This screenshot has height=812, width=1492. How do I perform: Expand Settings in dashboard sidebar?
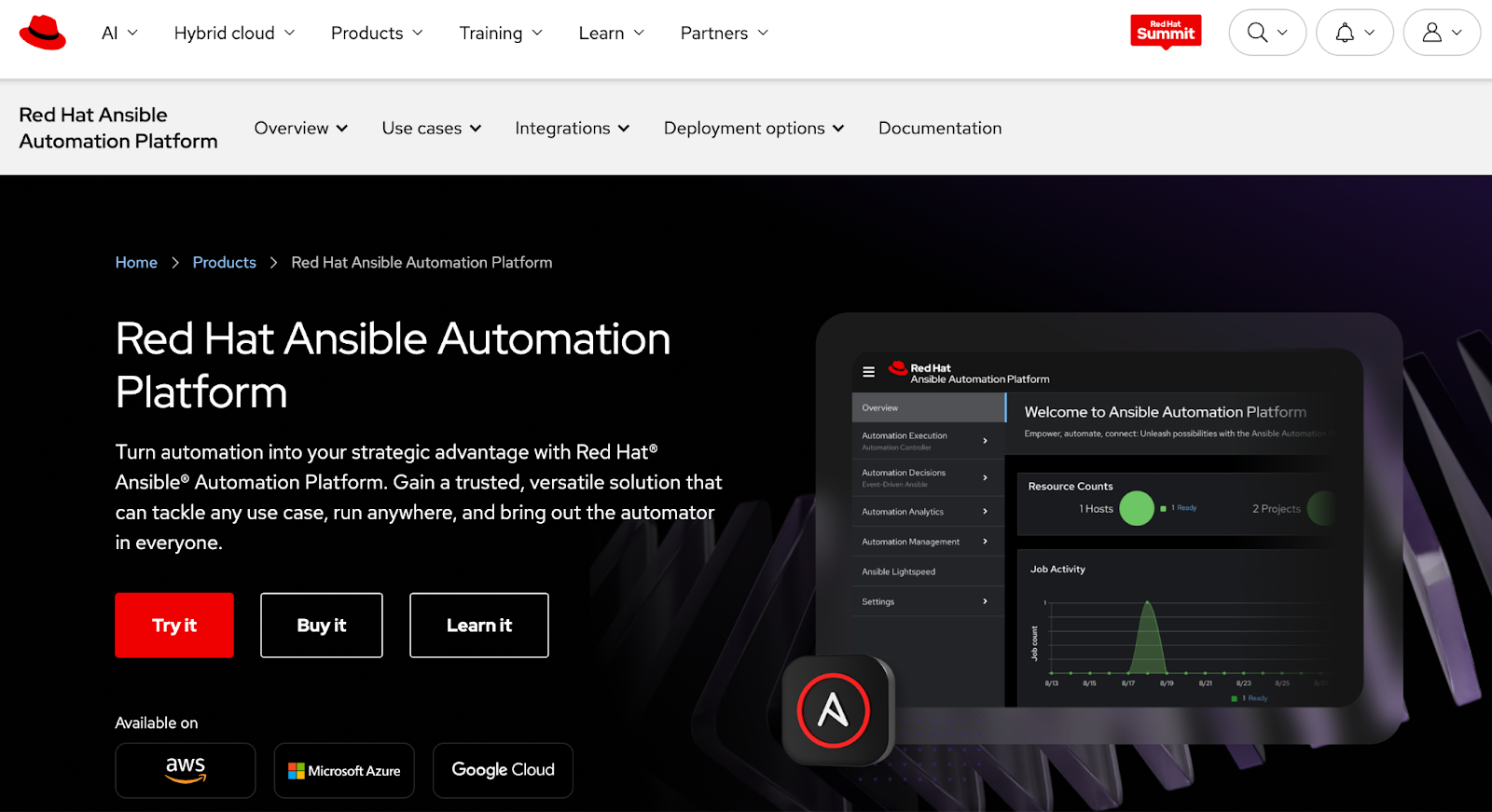pos(929,601)
